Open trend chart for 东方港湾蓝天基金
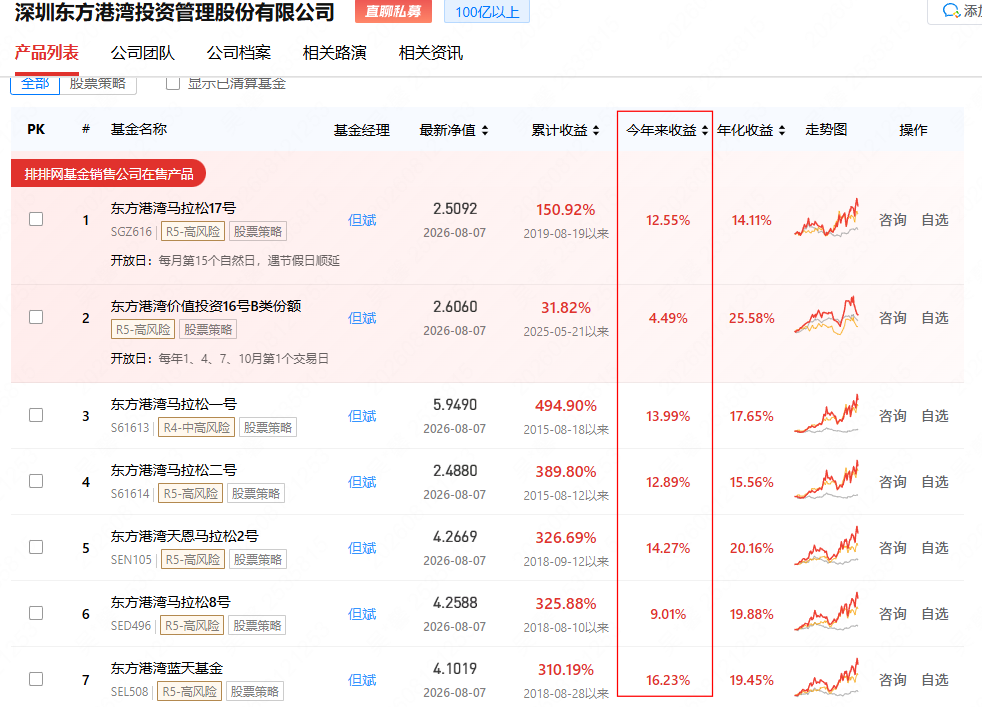This screenshot has width=982, height=707. [x=826, y=678]
